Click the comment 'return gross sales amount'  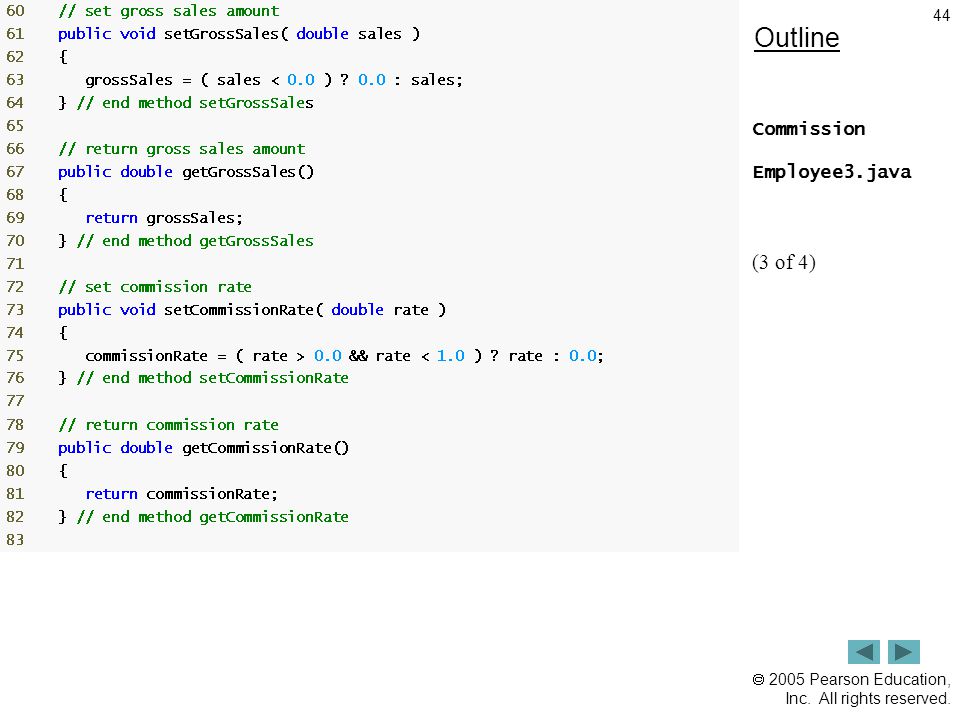point(182,149)
